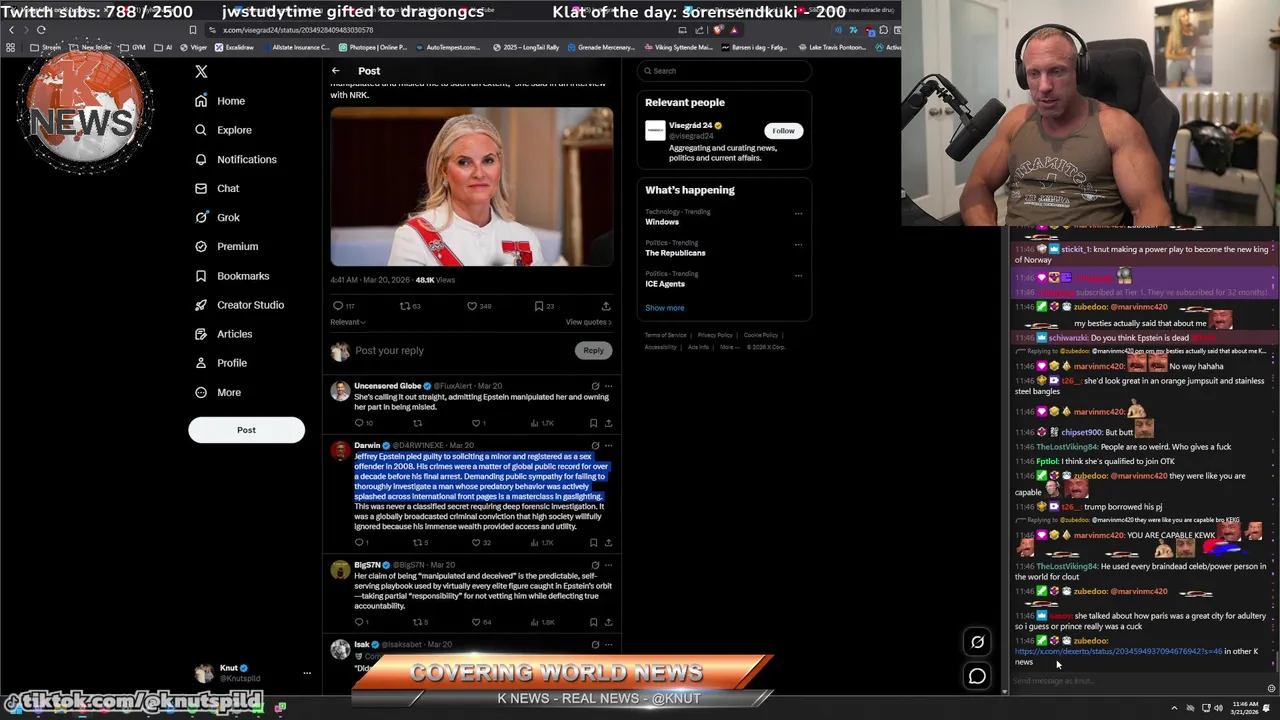Open Premium in the sidebar
The image size is (1280, 720).
(x=226, y=246)
